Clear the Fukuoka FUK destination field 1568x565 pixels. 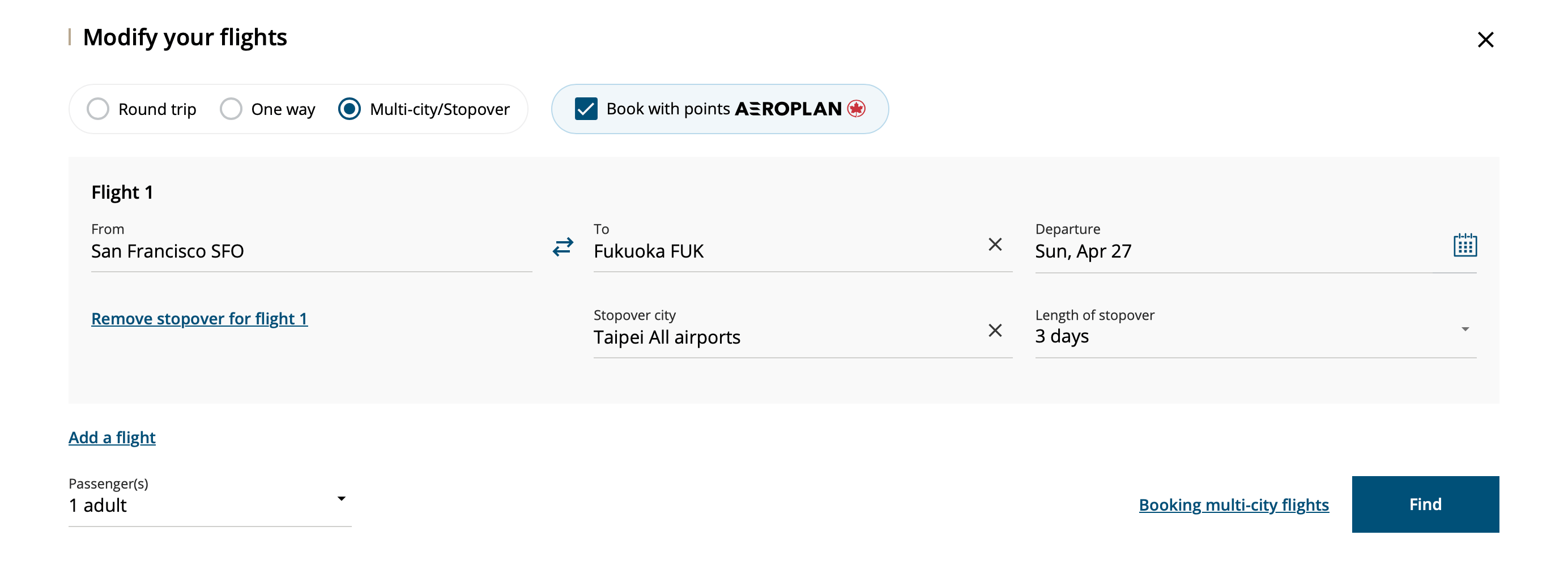[995, 245]
